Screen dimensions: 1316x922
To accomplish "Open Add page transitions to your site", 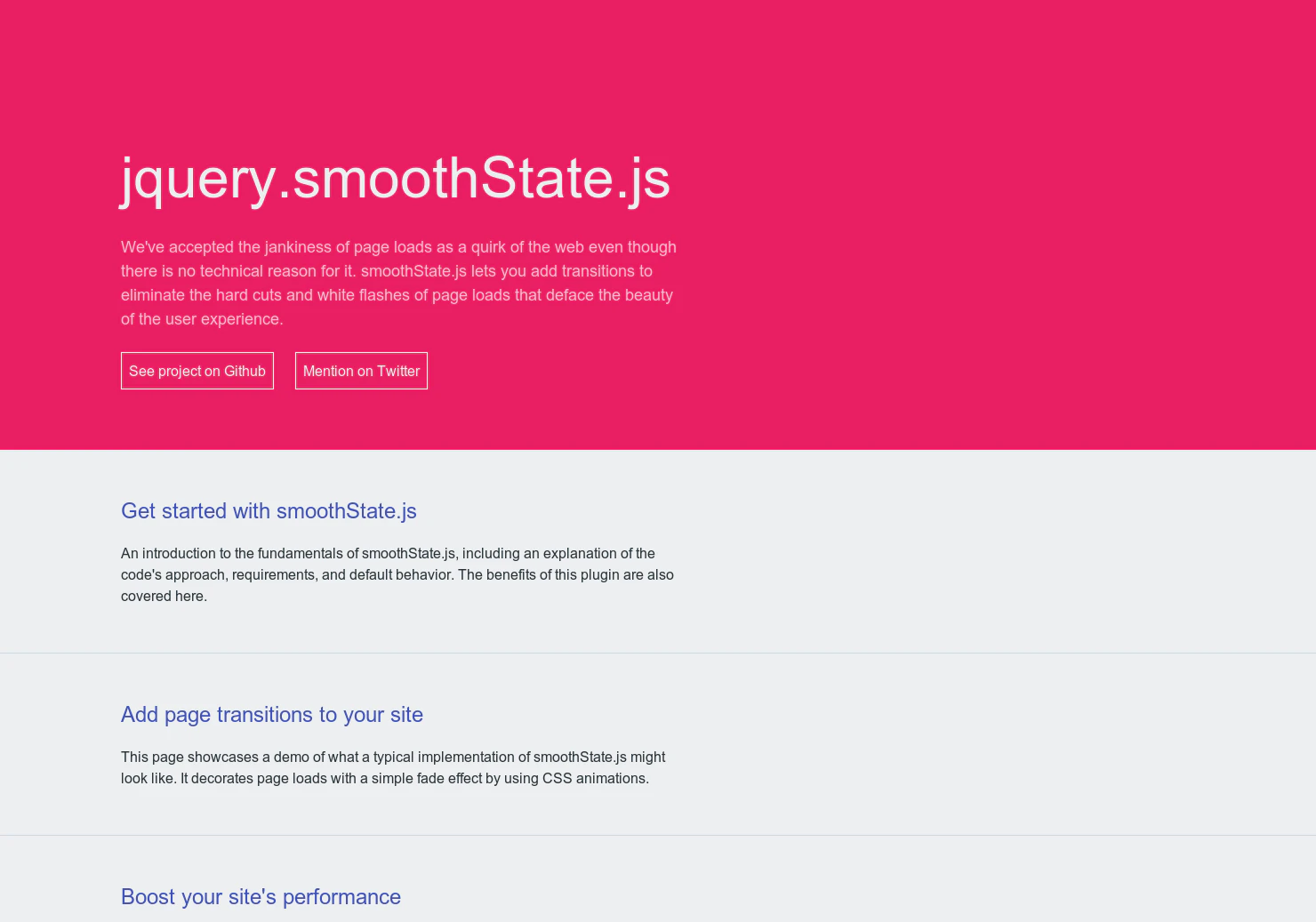I will pos(271,715).
